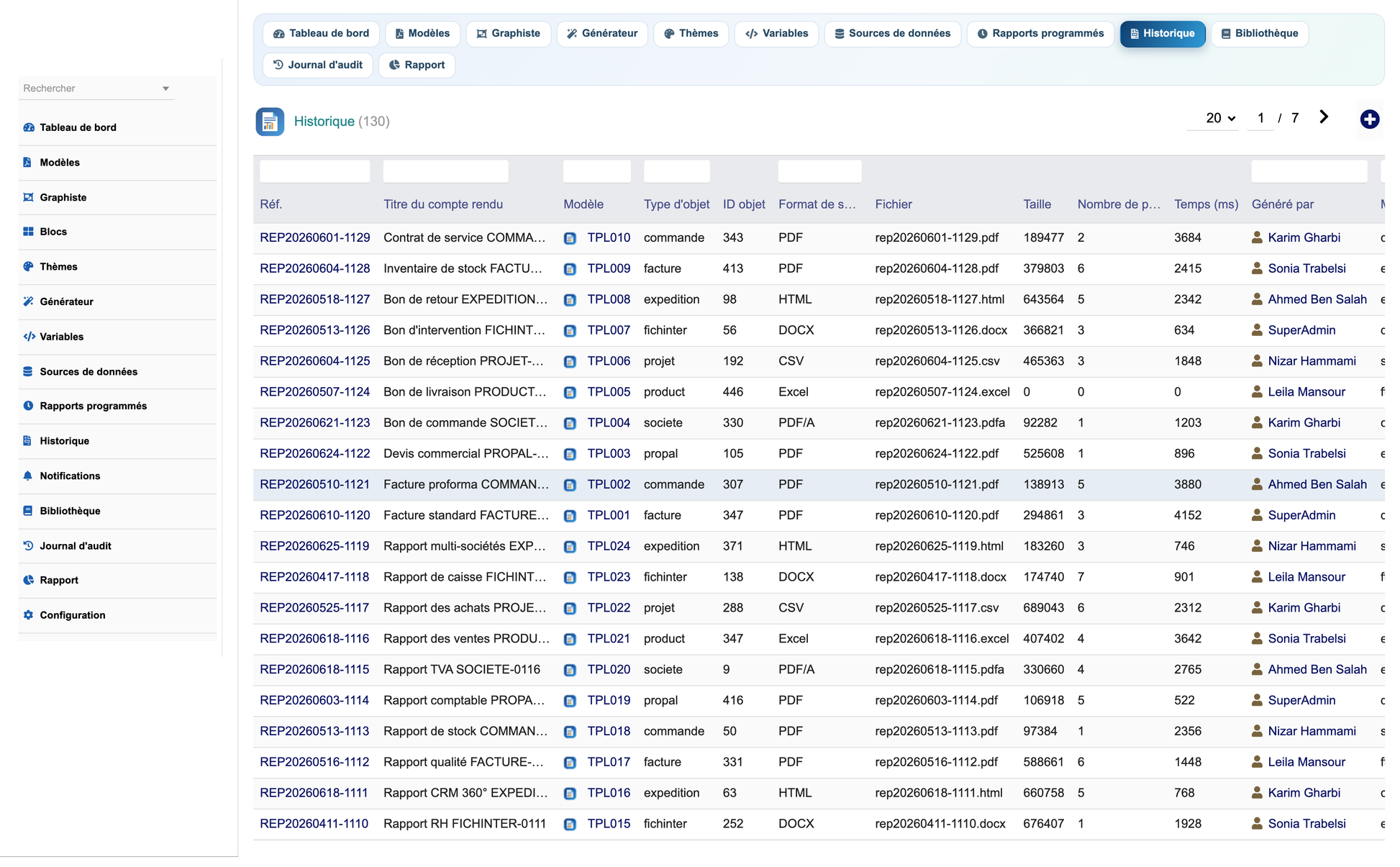Select the Thèmes top tab

coord(691,34)
